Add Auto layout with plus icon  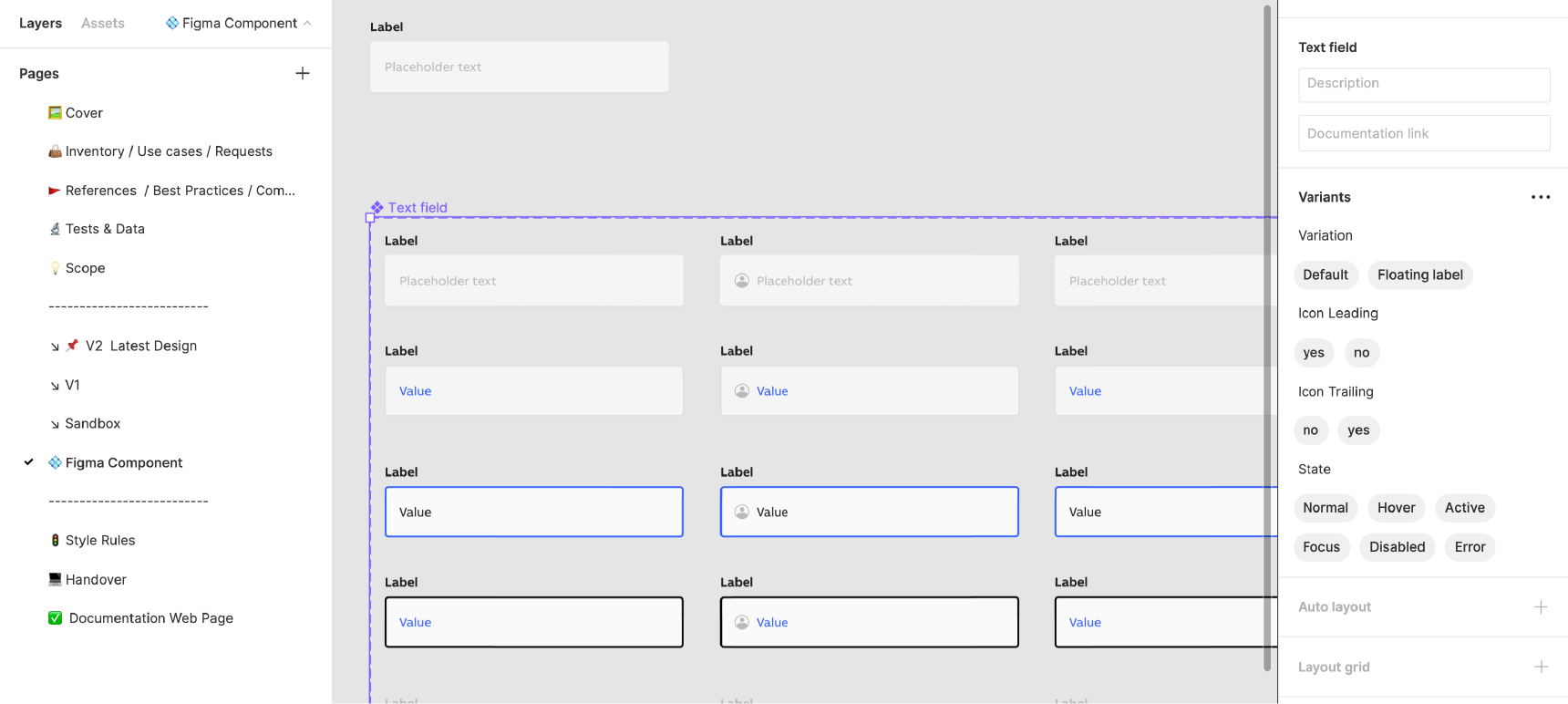(x=1540, y=607)
